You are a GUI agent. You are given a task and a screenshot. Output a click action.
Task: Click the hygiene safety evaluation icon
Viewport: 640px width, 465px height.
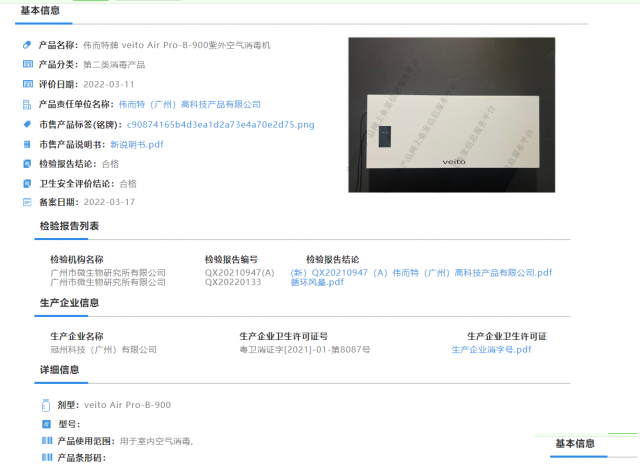[28, 183]
